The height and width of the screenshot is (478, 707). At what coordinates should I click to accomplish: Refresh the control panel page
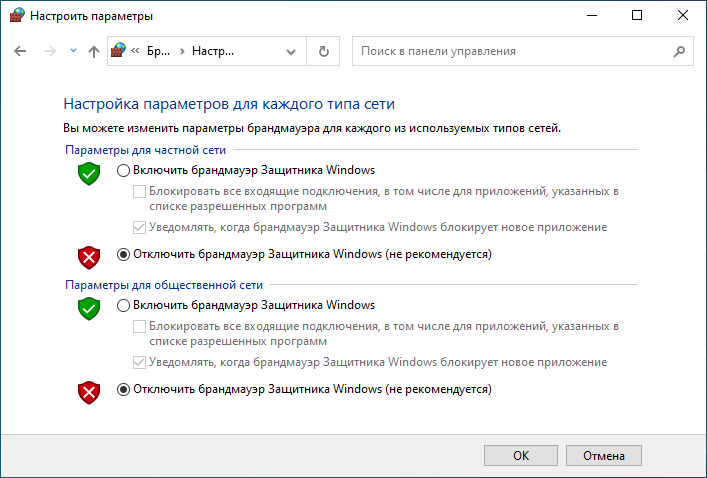click(323, 51)
